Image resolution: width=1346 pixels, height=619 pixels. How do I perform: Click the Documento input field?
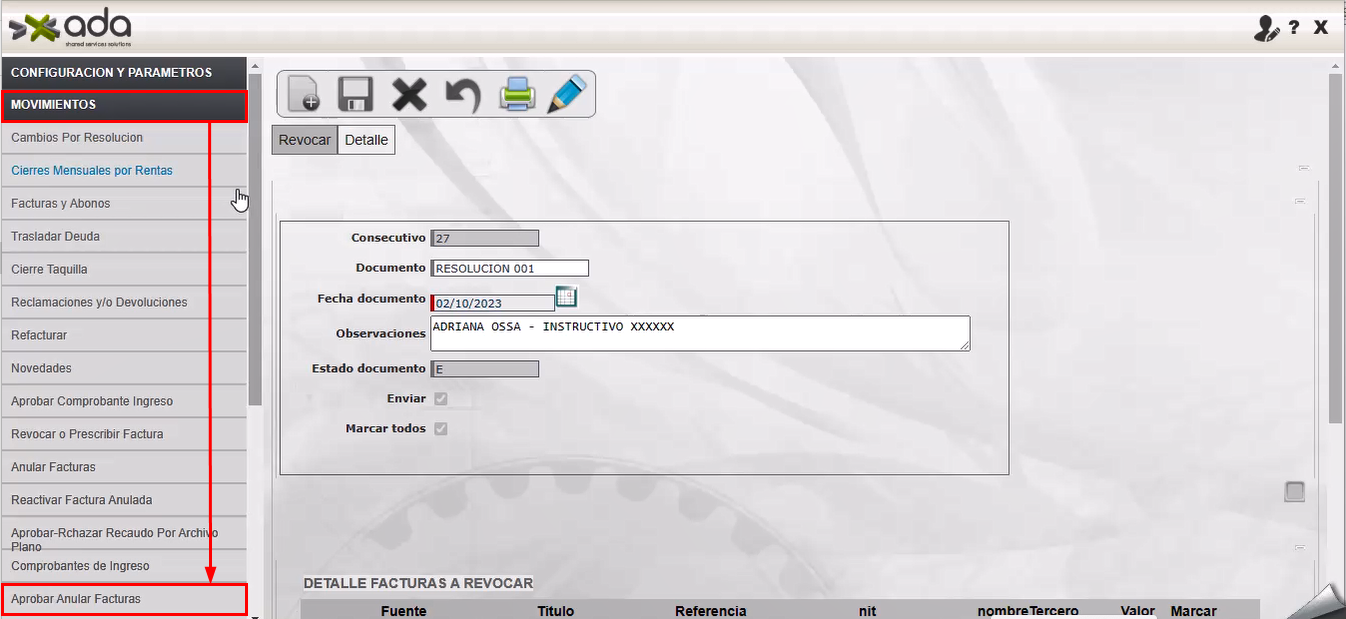tap(510, 268)
